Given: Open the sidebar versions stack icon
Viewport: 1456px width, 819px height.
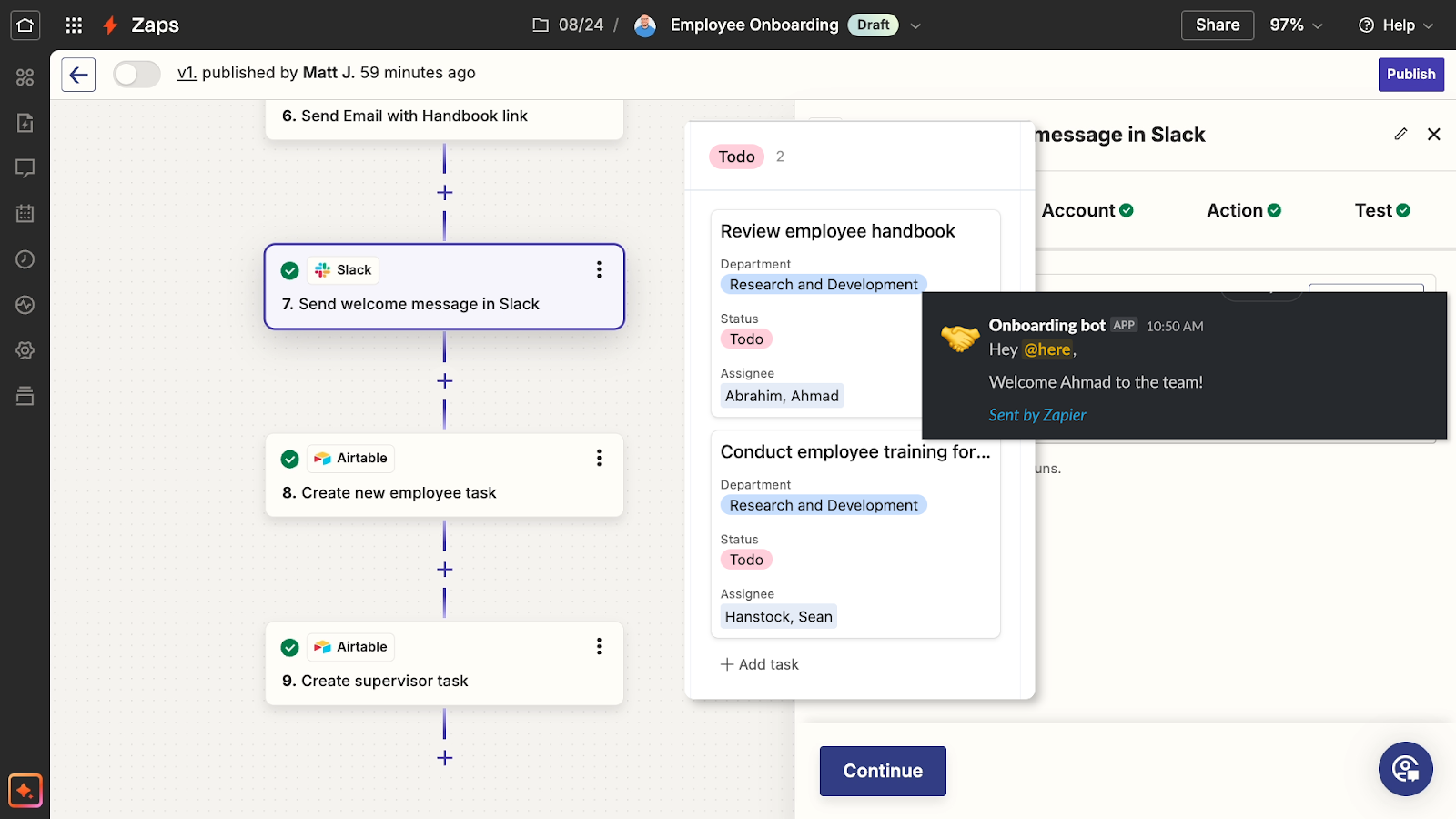Looking at the screenshot, I should pos(25,396).
